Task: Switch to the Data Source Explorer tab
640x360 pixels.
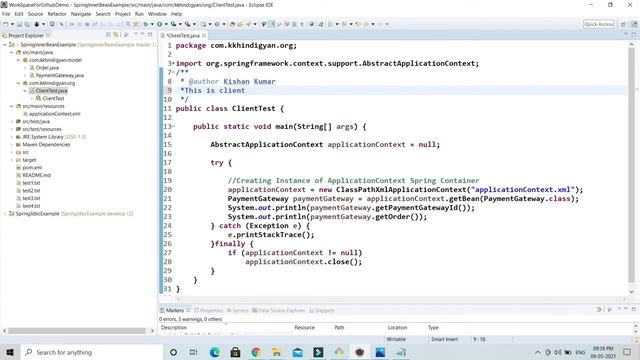Action: (278, 310)
